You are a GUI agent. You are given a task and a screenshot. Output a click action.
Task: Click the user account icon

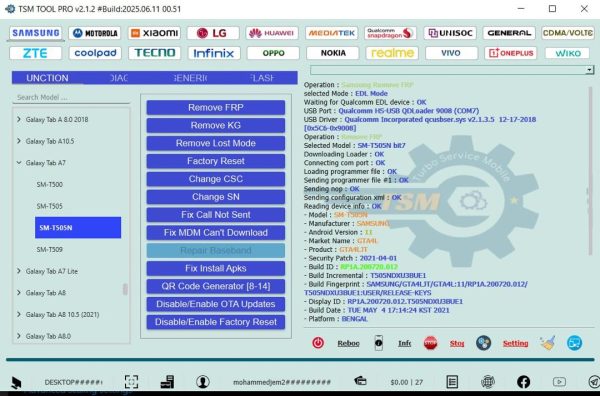[202, 381]
